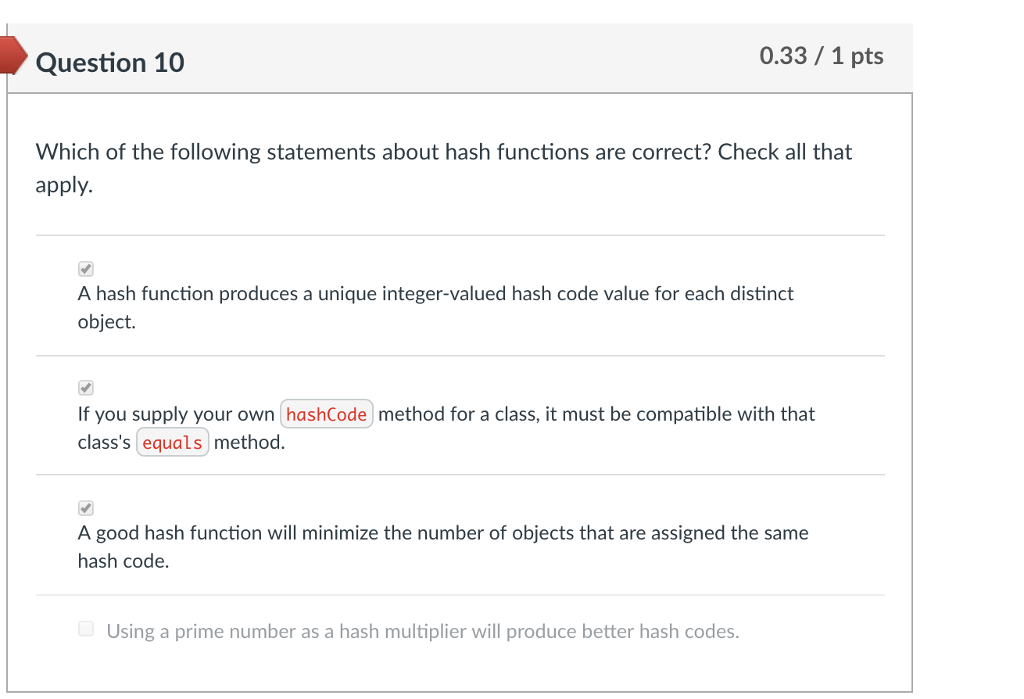Image resolution: width=1024 pixels, height=699 pixels.
Task: Select the hashCode code badge
Action: coord(326,413)
